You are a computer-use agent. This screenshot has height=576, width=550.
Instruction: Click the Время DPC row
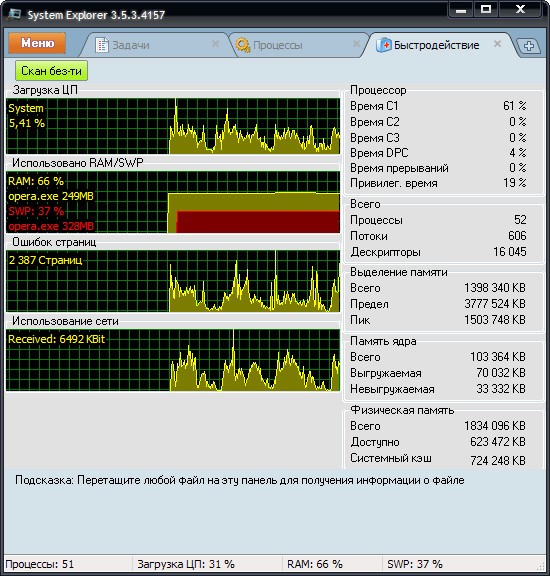tap(438, 153)
